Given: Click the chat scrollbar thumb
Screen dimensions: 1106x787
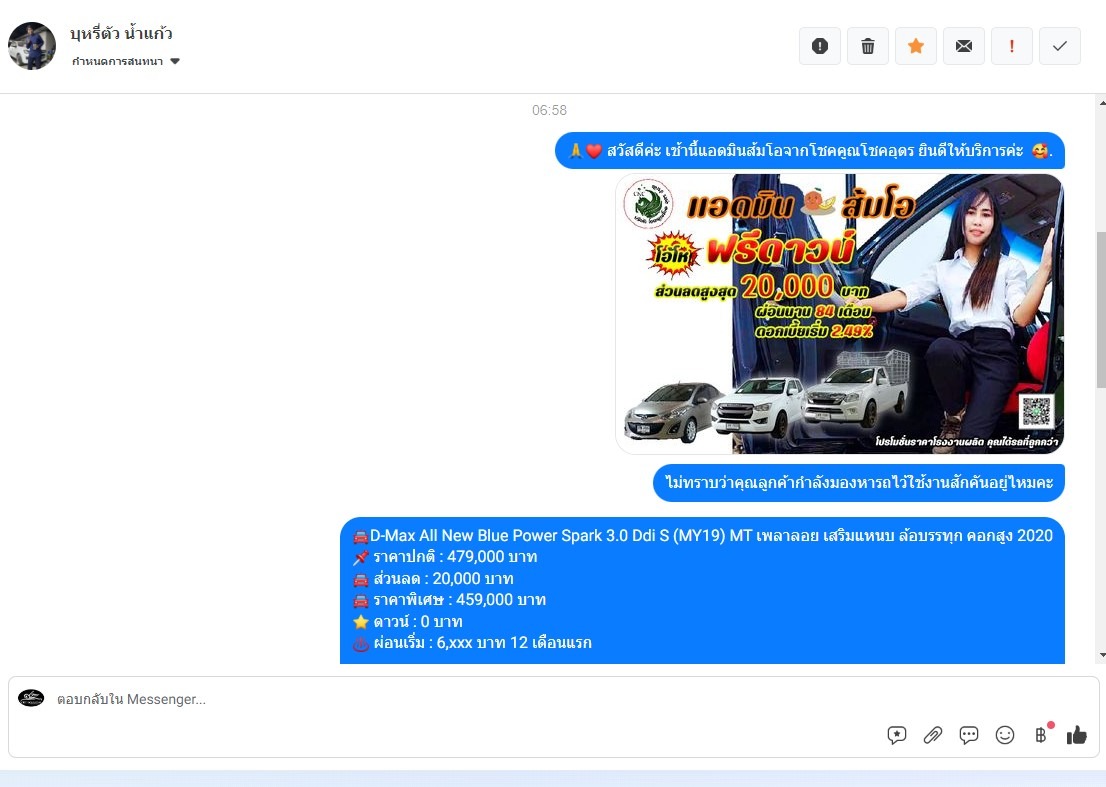Looking at the screenshot, I should 1101,310.
